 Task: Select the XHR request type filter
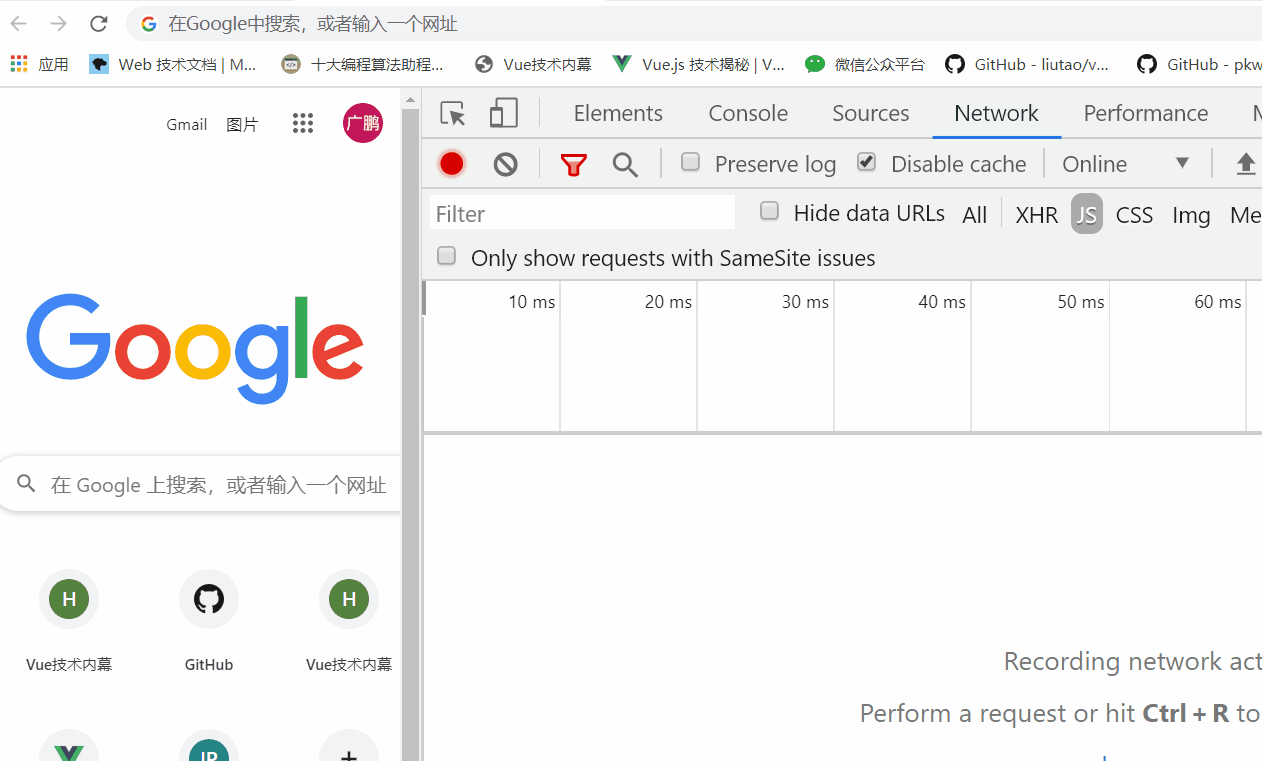point(1036,214)
